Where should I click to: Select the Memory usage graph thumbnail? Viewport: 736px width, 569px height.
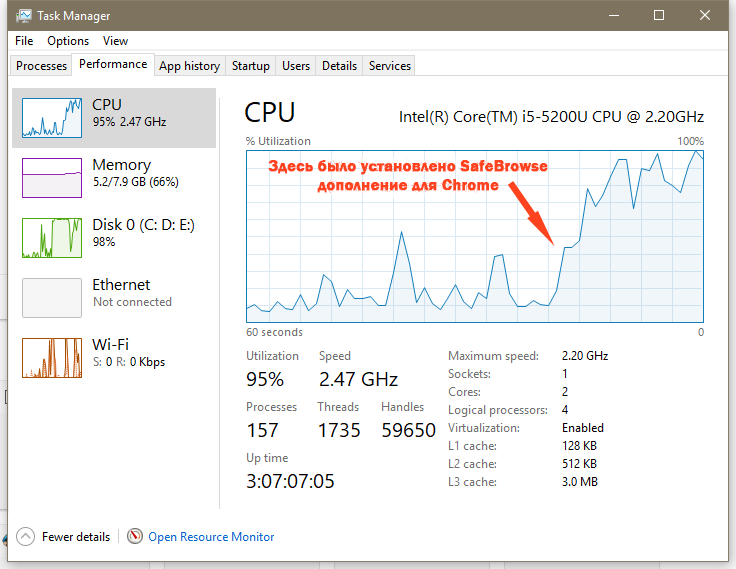tap(52, 178)
